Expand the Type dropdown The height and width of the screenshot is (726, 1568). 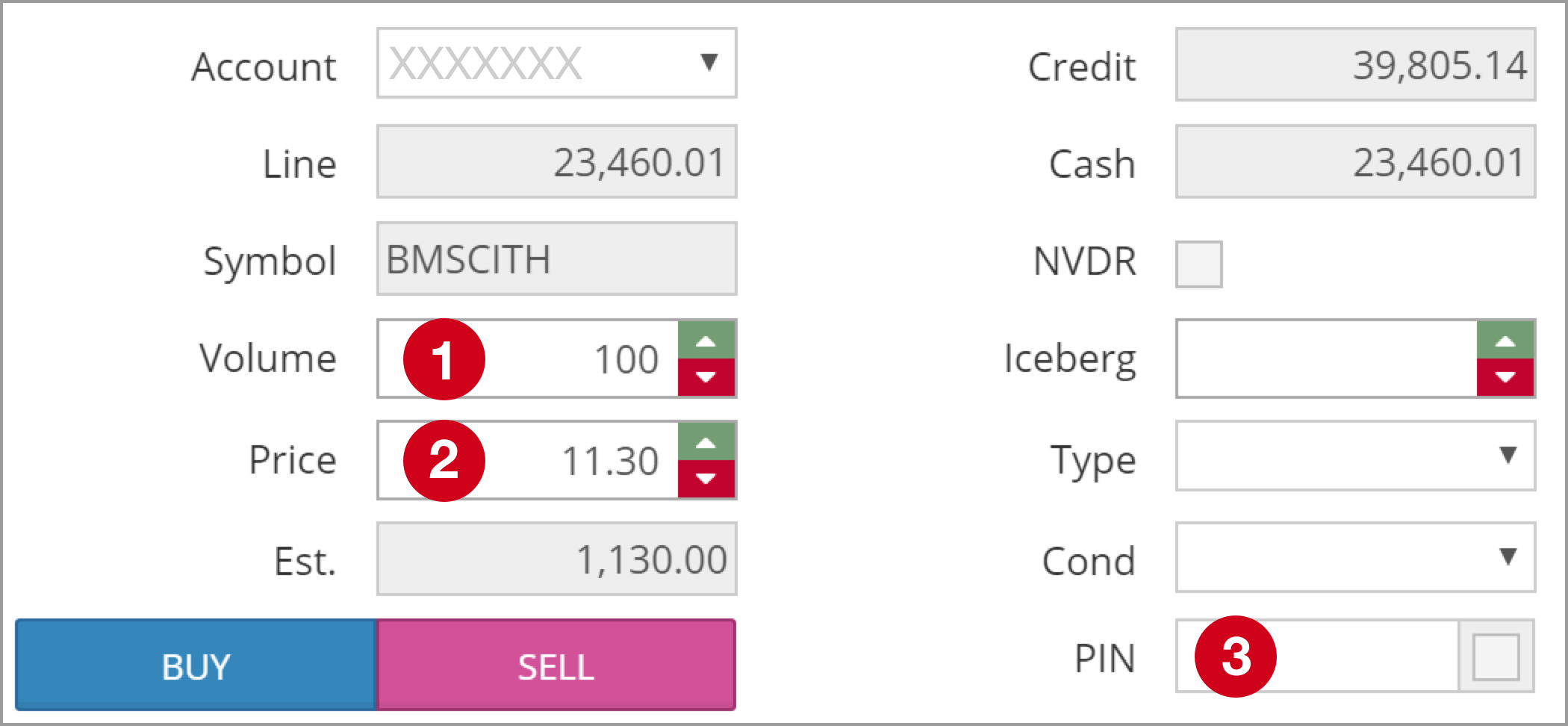1355,456
